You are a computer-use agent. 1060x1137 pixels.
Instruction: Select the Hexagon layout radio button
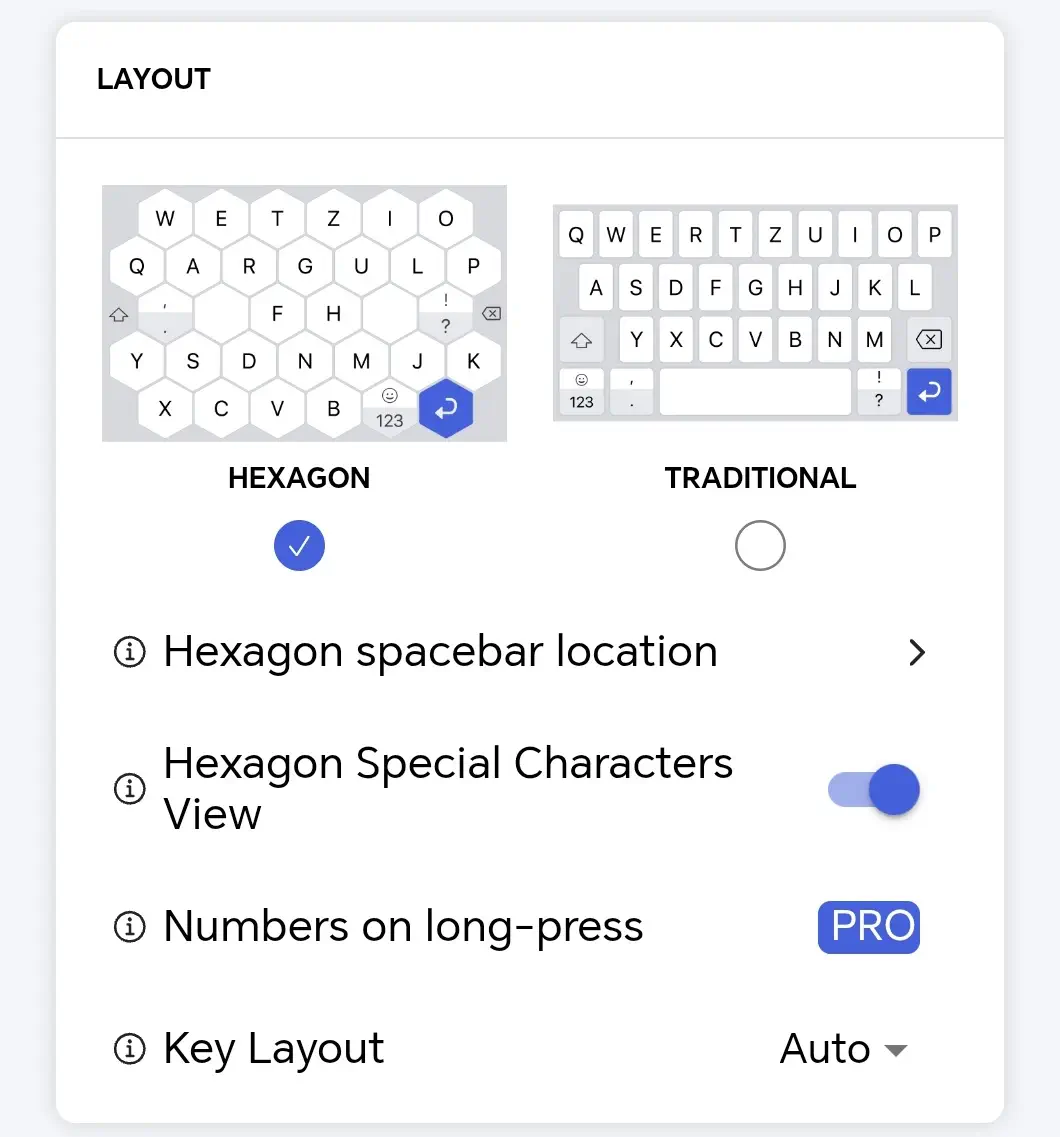tap(299, 545)
